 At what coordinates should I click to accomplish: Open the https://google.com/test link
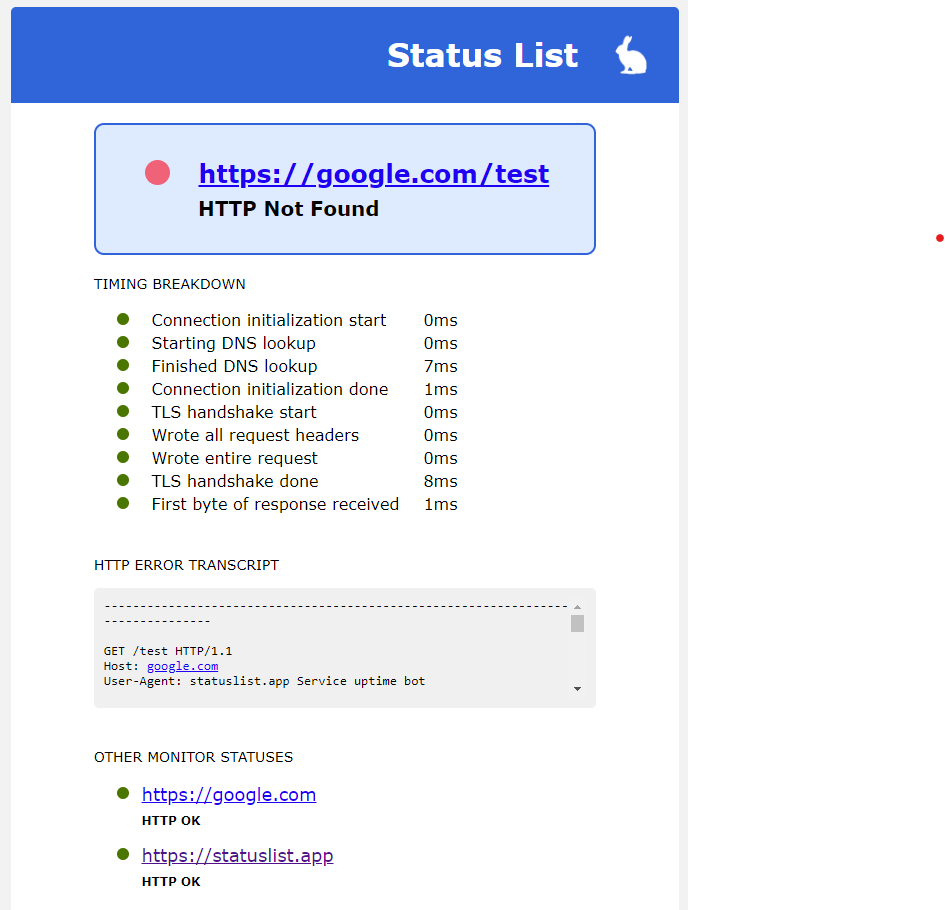pos(373,174)
